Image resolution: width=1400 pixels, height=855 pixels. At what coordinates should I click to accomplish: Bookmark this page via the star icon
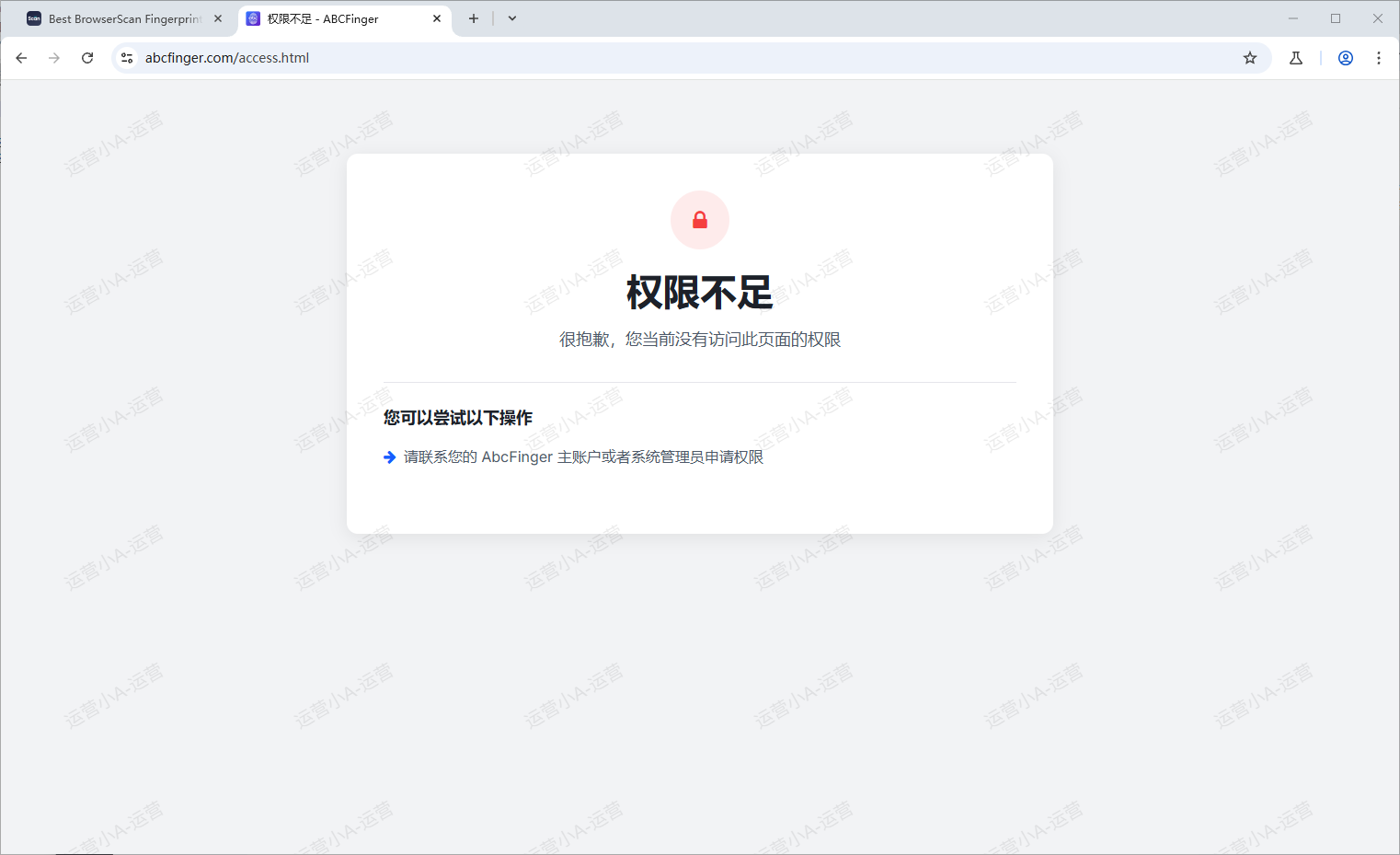pyautogui.click(x=1249, y=57)
